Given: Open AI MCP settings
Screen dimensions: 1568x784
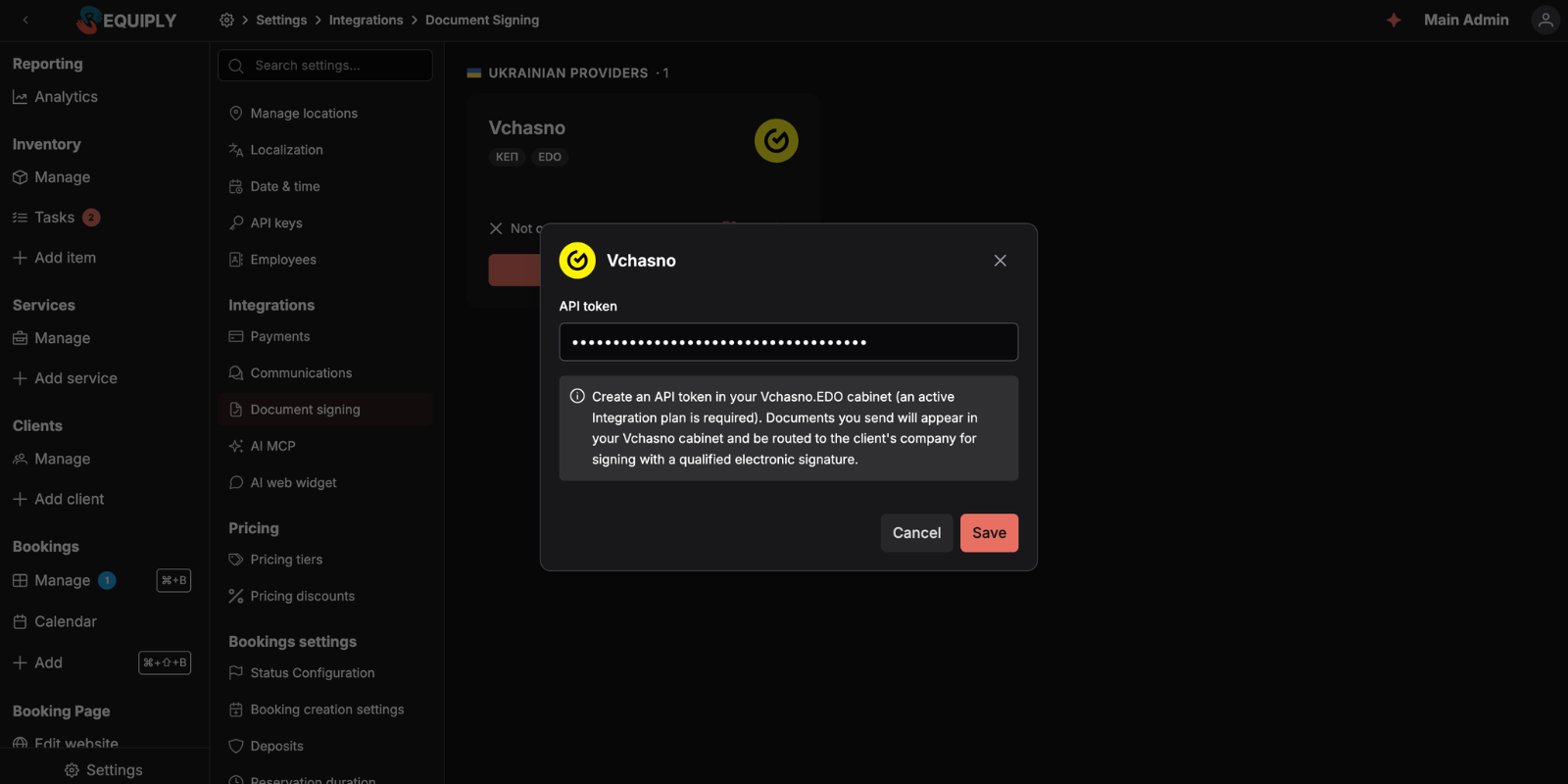Looking at the screenshot, I should pyautogui.click(x=262, y=446).
